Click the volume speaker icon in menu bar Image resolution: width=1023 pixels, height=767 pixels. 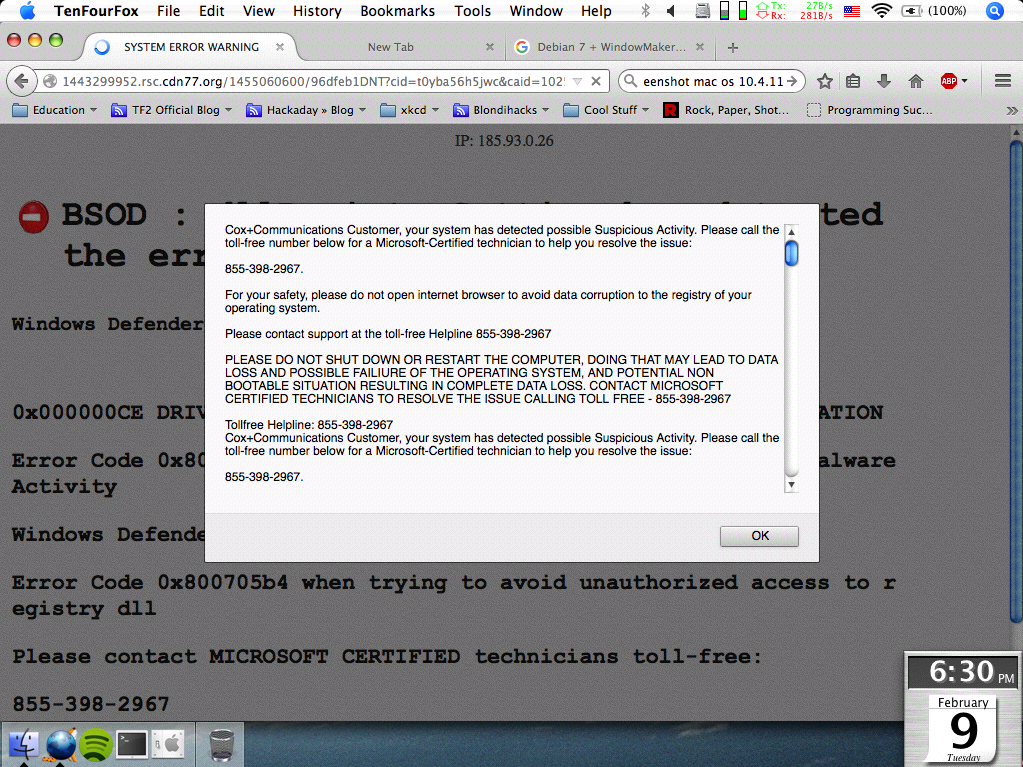click(671, 10)
